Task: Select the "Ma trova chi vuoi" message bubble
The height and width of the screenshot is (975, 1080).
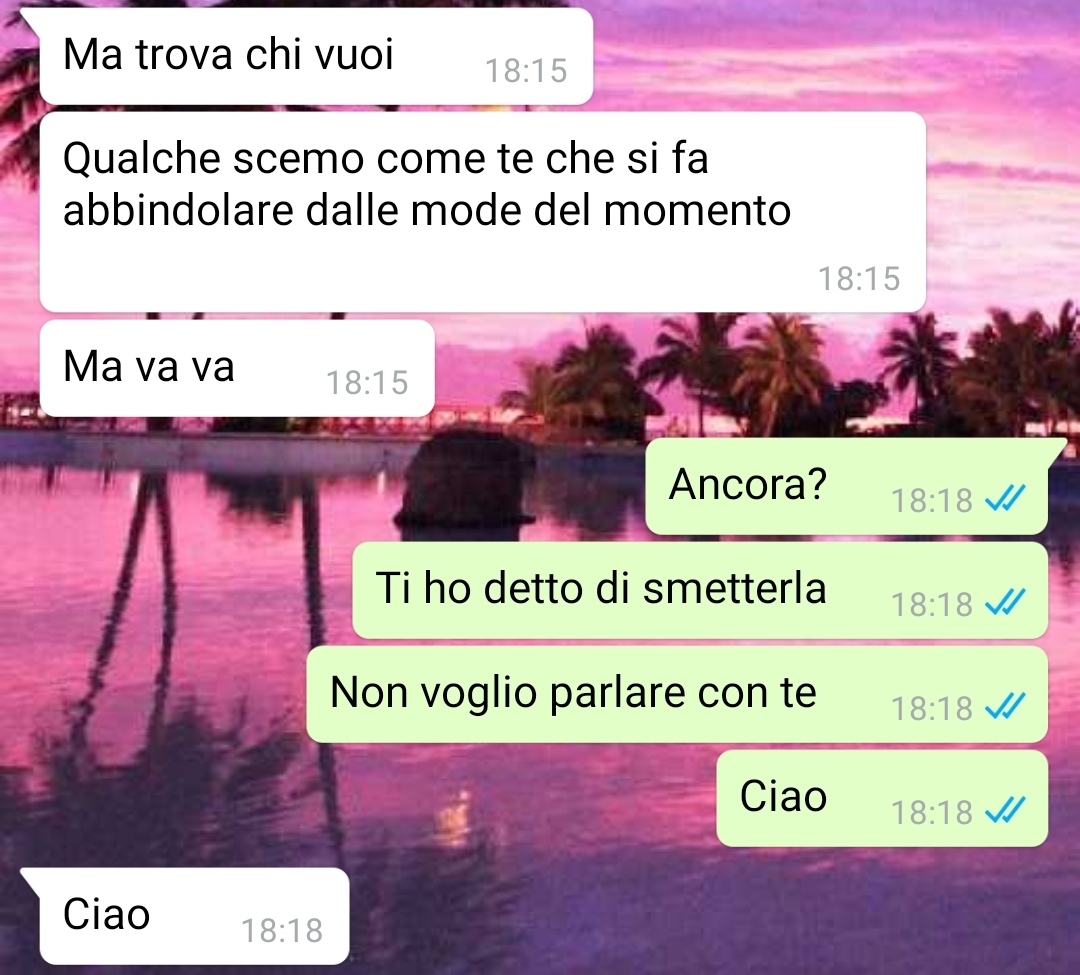Action: point(316,56)
